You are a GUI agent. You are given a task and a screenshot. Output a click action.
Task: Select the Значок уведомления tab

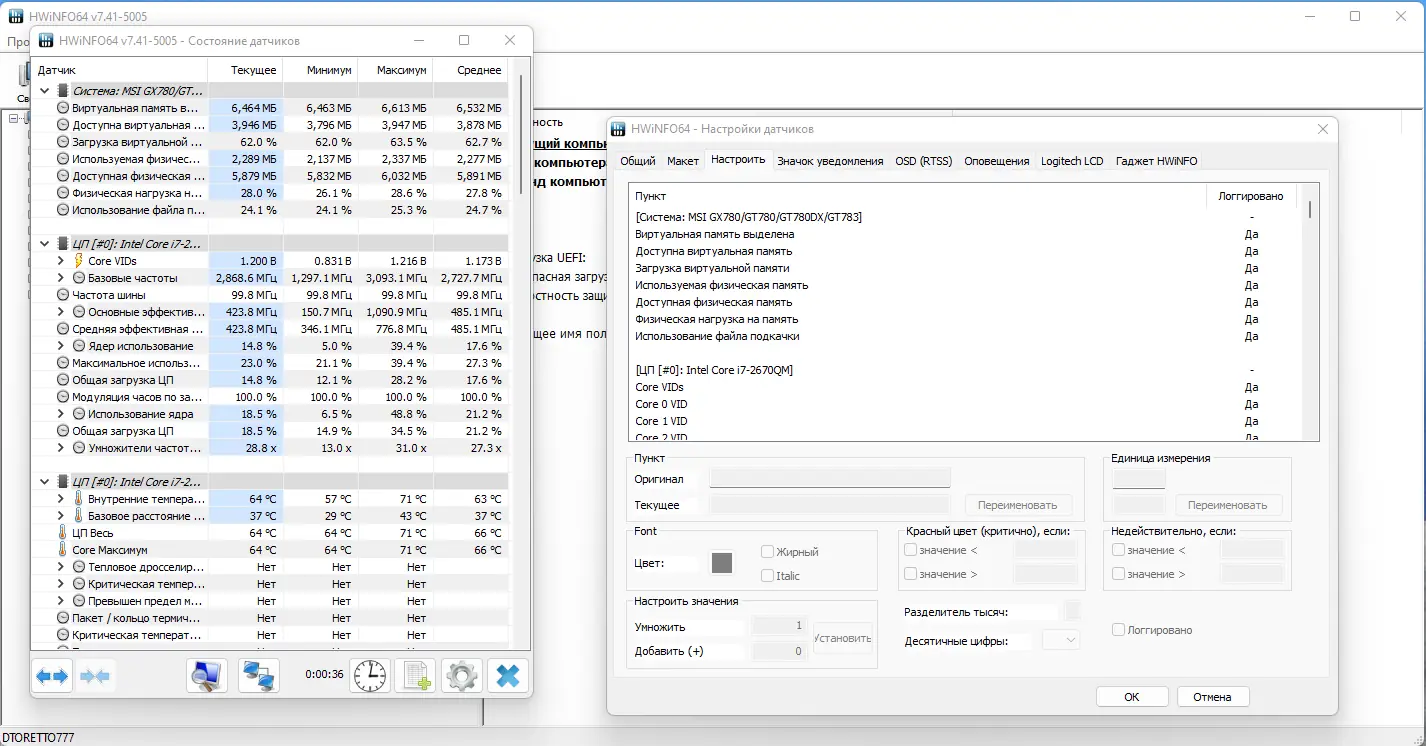tap(830, 161)
